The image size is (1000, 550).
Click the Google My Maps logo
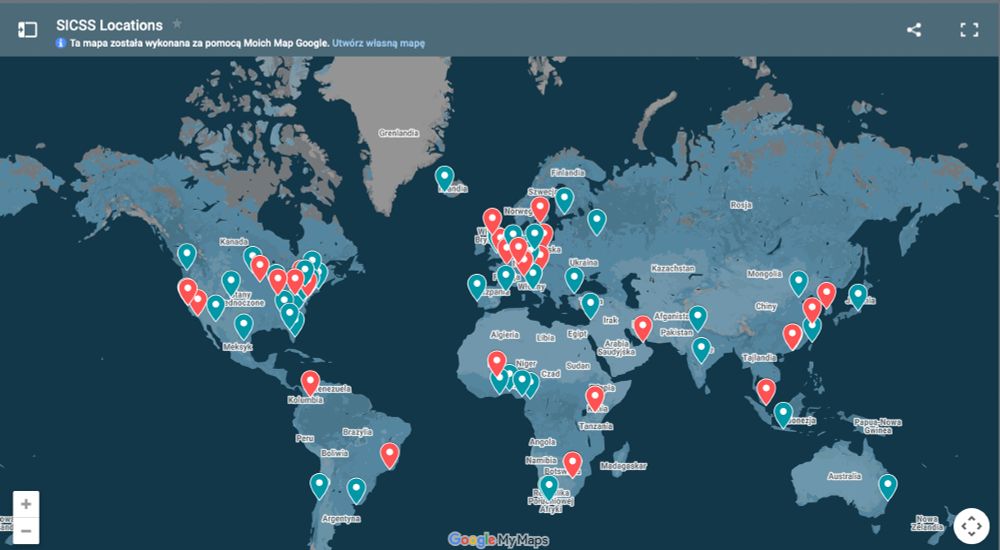tap(497, 540)
